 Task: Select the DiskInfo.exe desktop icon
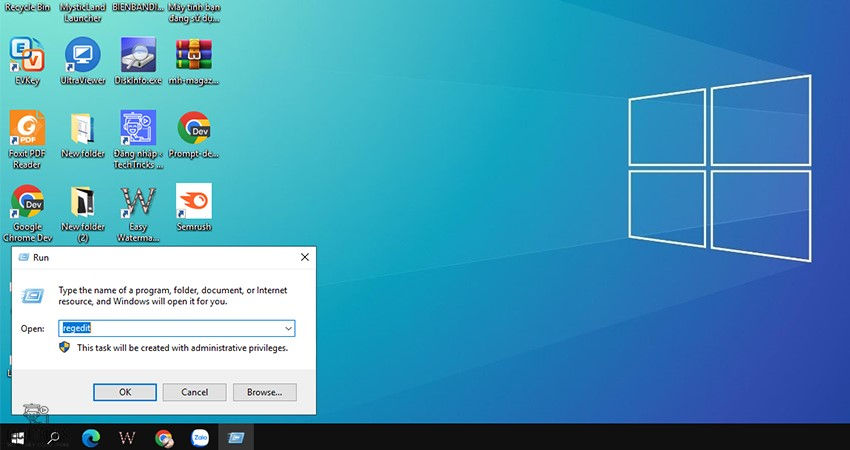pyautogui.click(x=138, y=61)
